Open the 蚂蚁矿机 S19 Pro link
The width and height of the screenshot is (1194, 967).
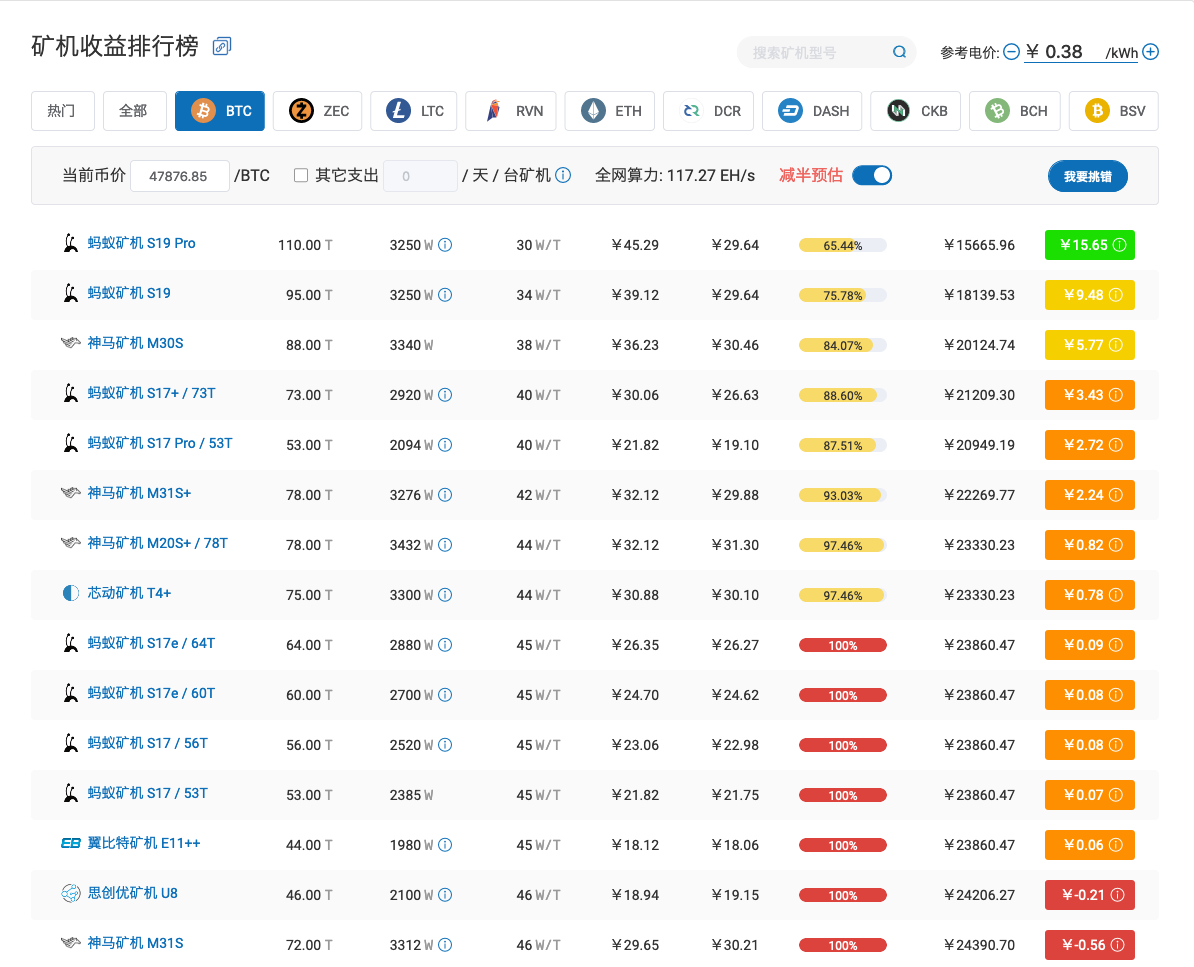tap(141, 243)
